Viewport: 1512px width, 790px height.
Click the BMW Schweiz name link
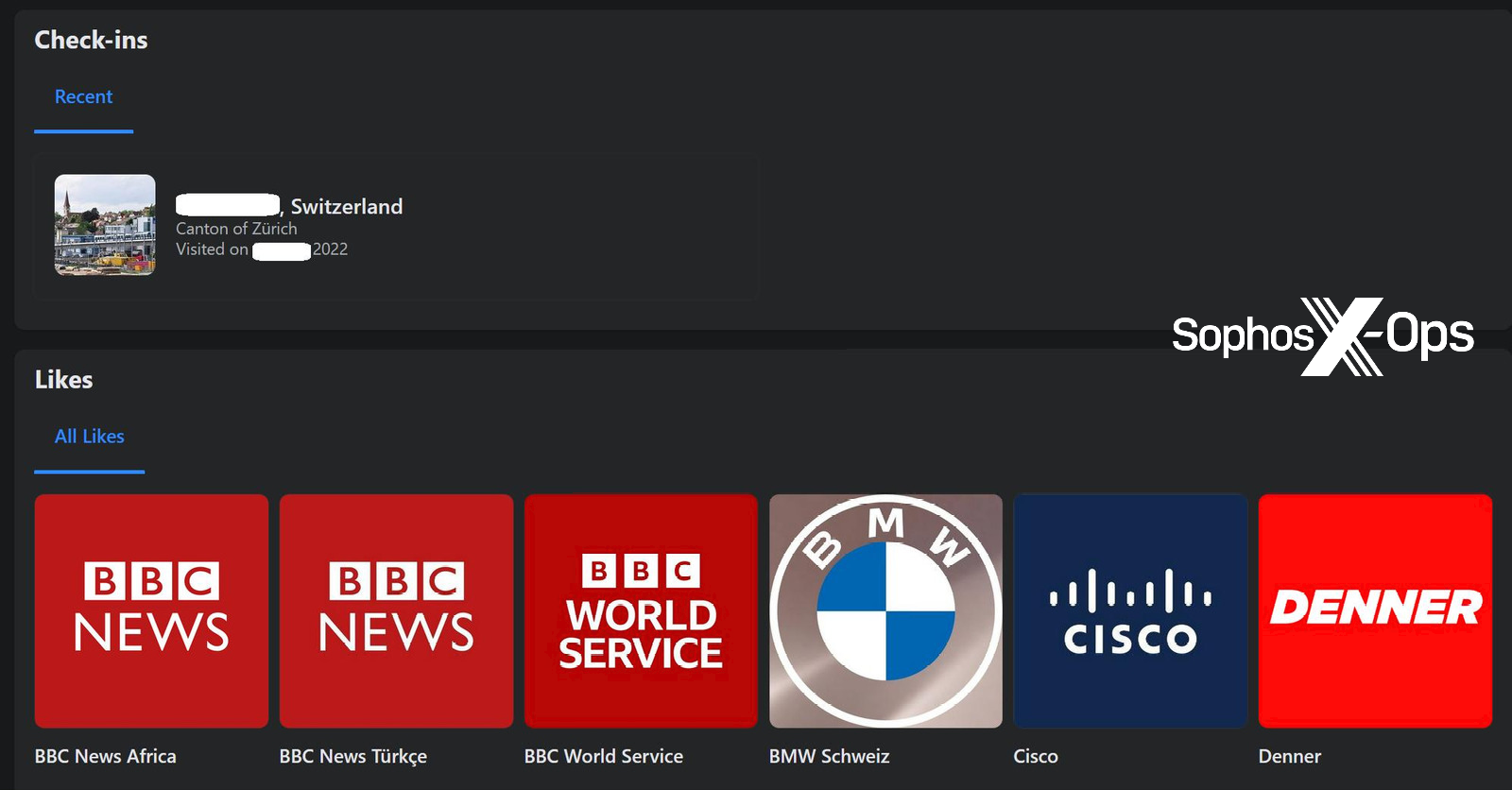pos(830,756)
